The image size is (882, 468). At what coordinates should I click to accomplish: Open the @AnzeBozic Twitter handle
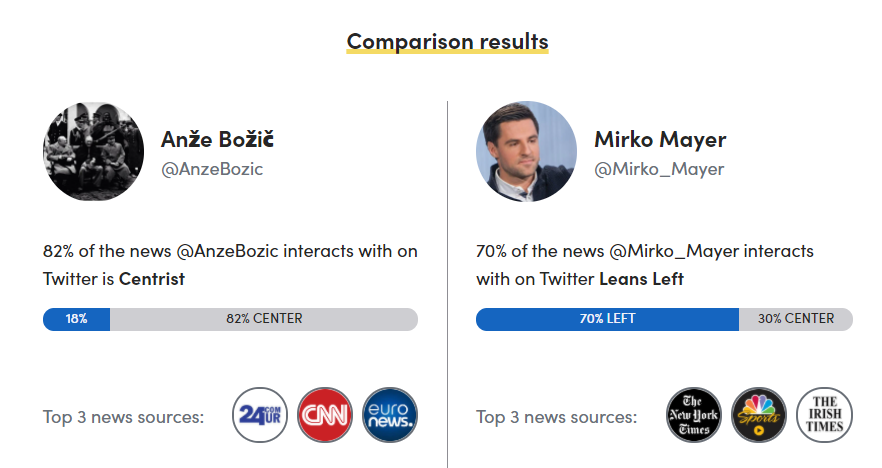coord(212,169)
